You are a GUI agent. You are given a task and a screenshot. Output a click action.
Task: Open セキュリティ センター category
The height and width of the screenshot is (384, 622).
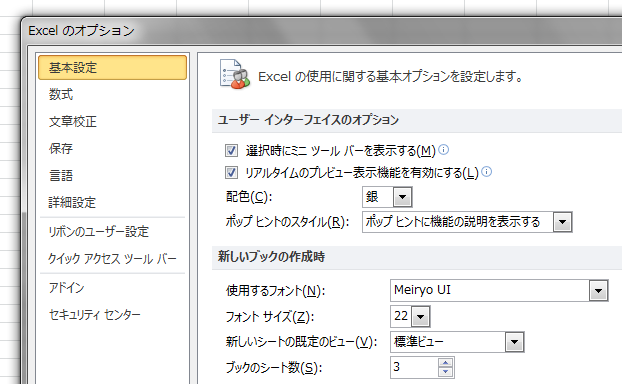click(x=94, y=315)
